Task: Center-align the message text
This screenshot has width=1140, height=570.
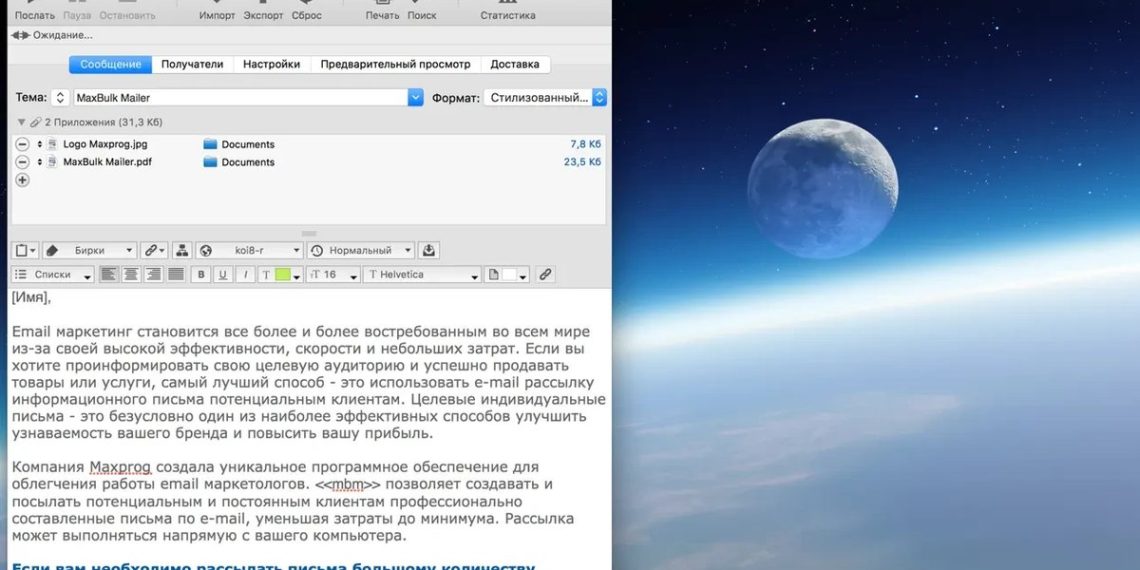Action: [x=131, y=275]
